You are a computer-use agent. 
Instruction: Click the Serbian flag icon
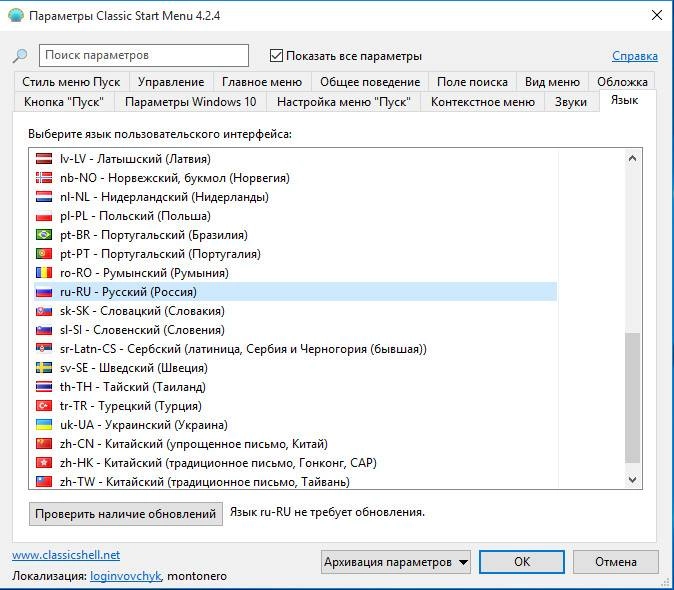pos(44,348)
